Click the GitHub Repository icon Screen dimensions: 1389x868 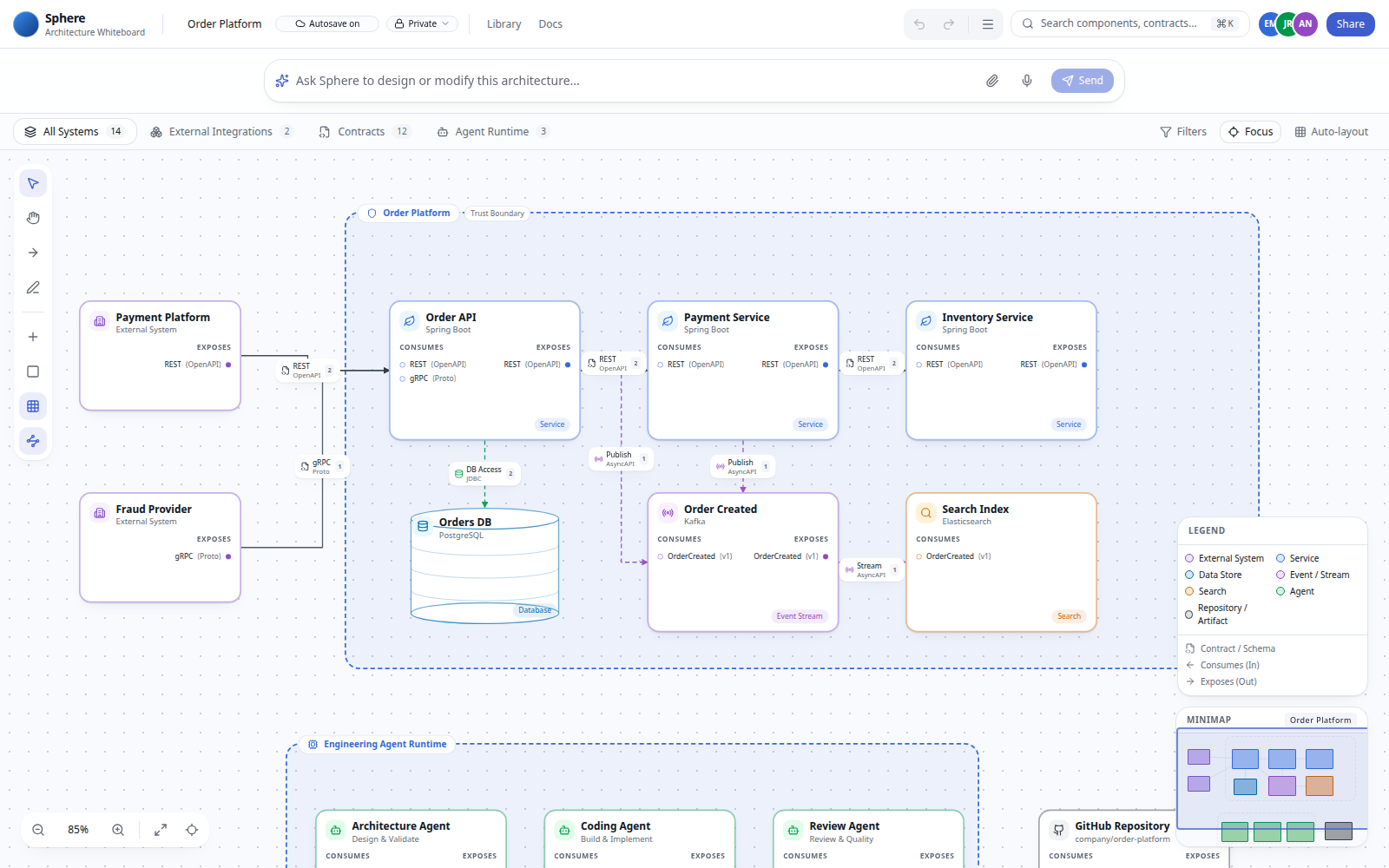(1058, 831)
